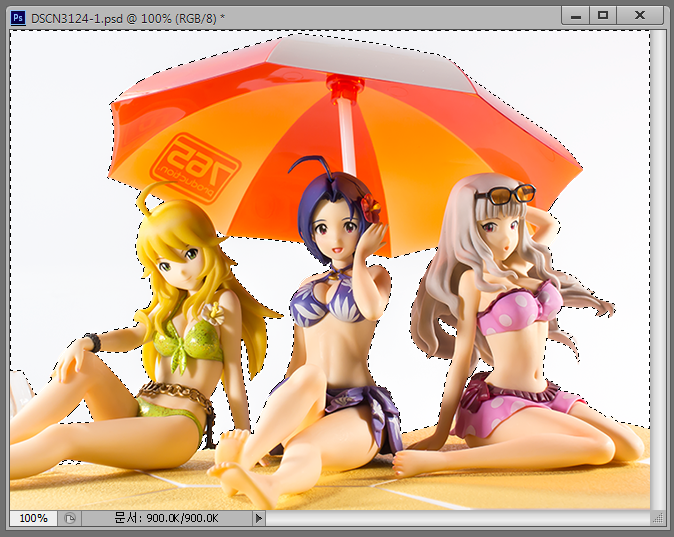Click the zoom level field showing 100%
Viewport: 674px width, 537px height.
pyautogui.click(x=34, y=518)
